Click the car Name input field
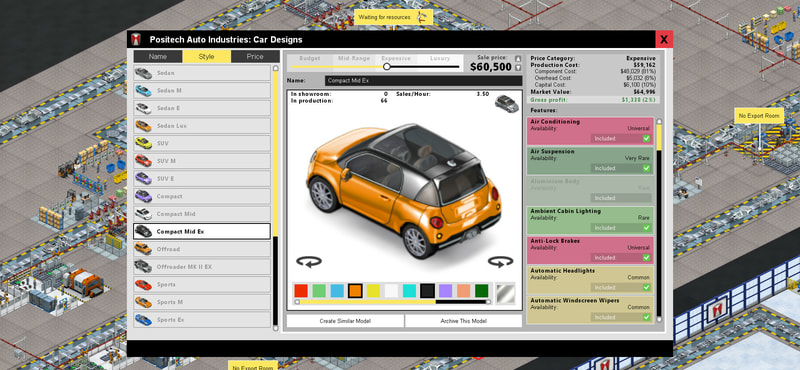The image size is (800, 370). pyautogui.click(x=423, y=81)
